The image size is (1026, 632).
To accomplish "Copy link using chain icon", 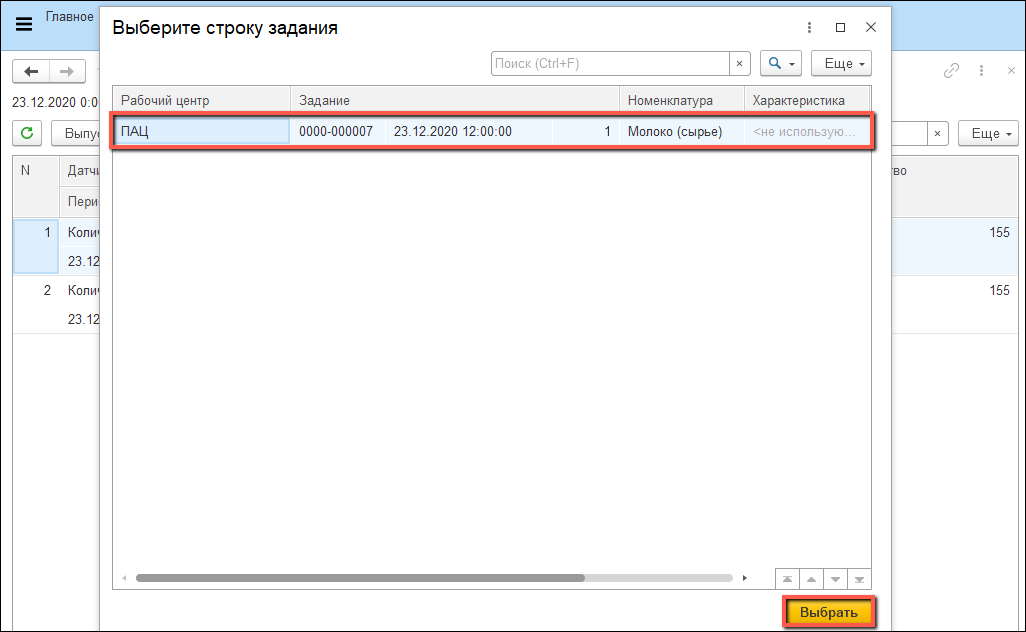I will [952, 71].
